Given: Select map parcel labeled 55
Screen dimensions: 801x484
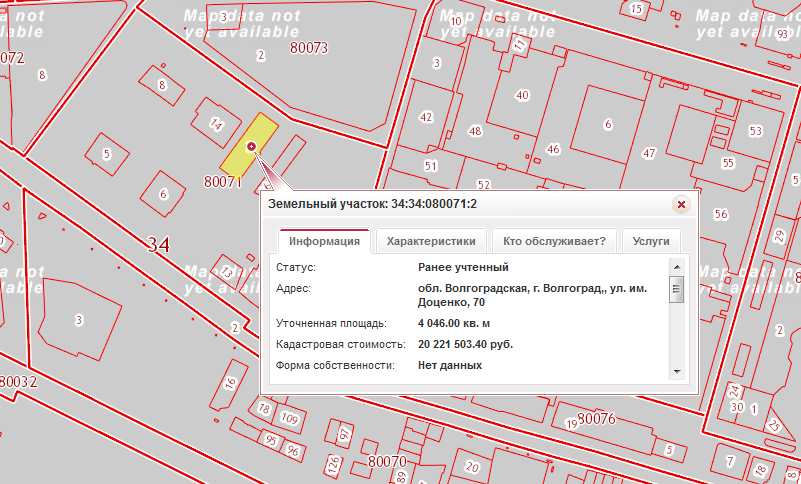Looking at the screenshot, I should click(x=728, y=163).
